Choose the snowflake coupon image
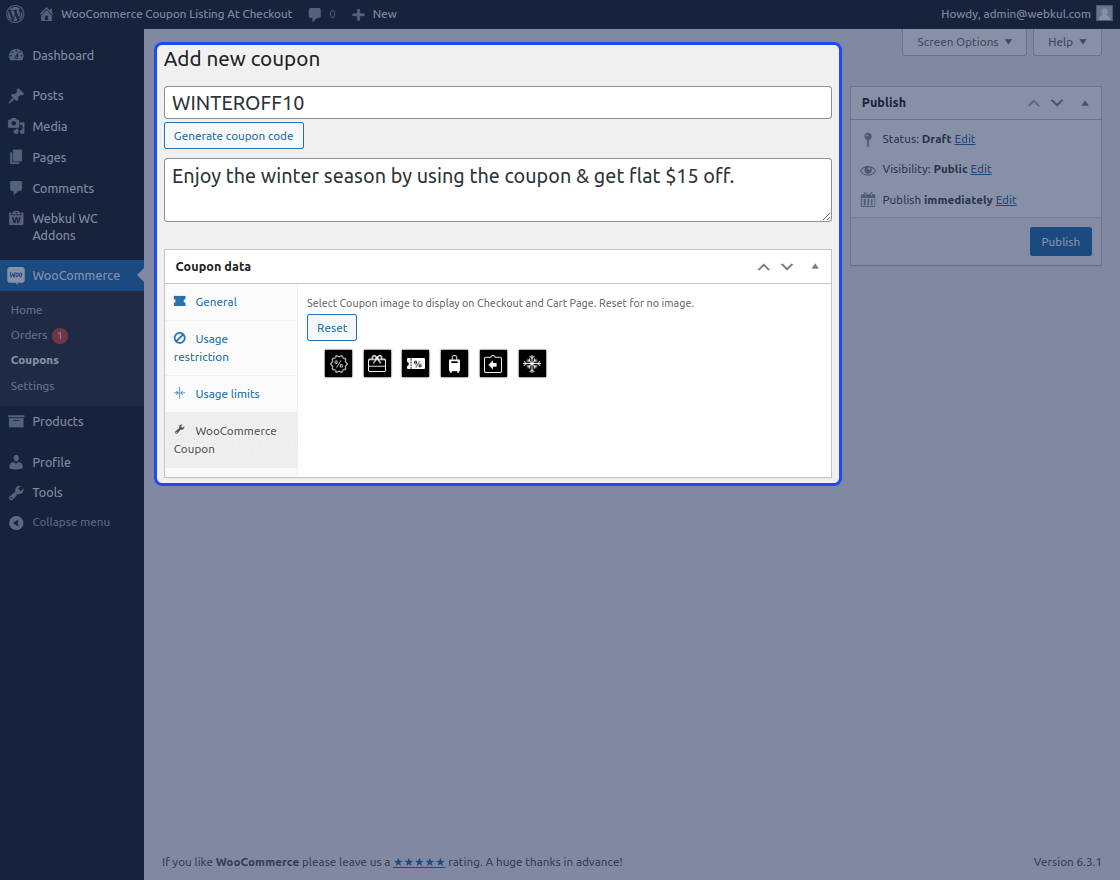 coord(532,364)
